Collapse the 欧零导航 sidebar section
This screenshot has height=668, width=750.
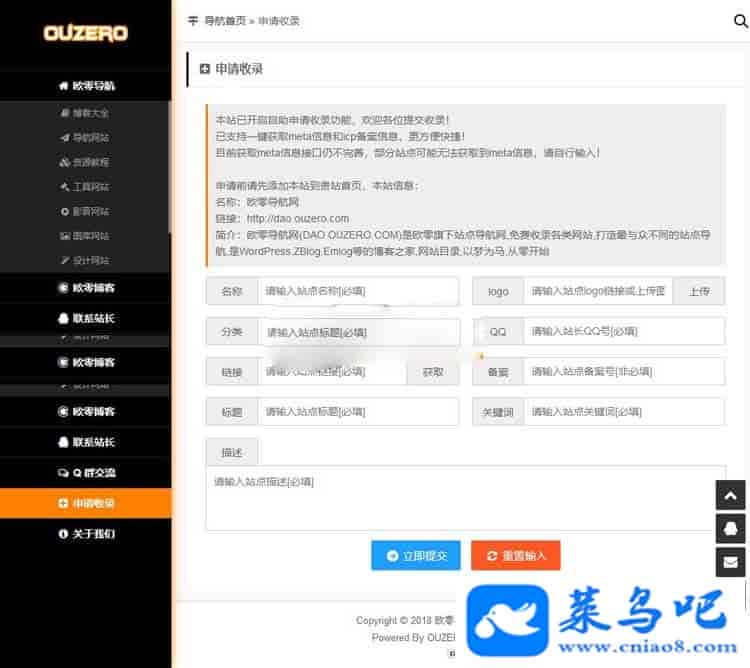(85, 86)
